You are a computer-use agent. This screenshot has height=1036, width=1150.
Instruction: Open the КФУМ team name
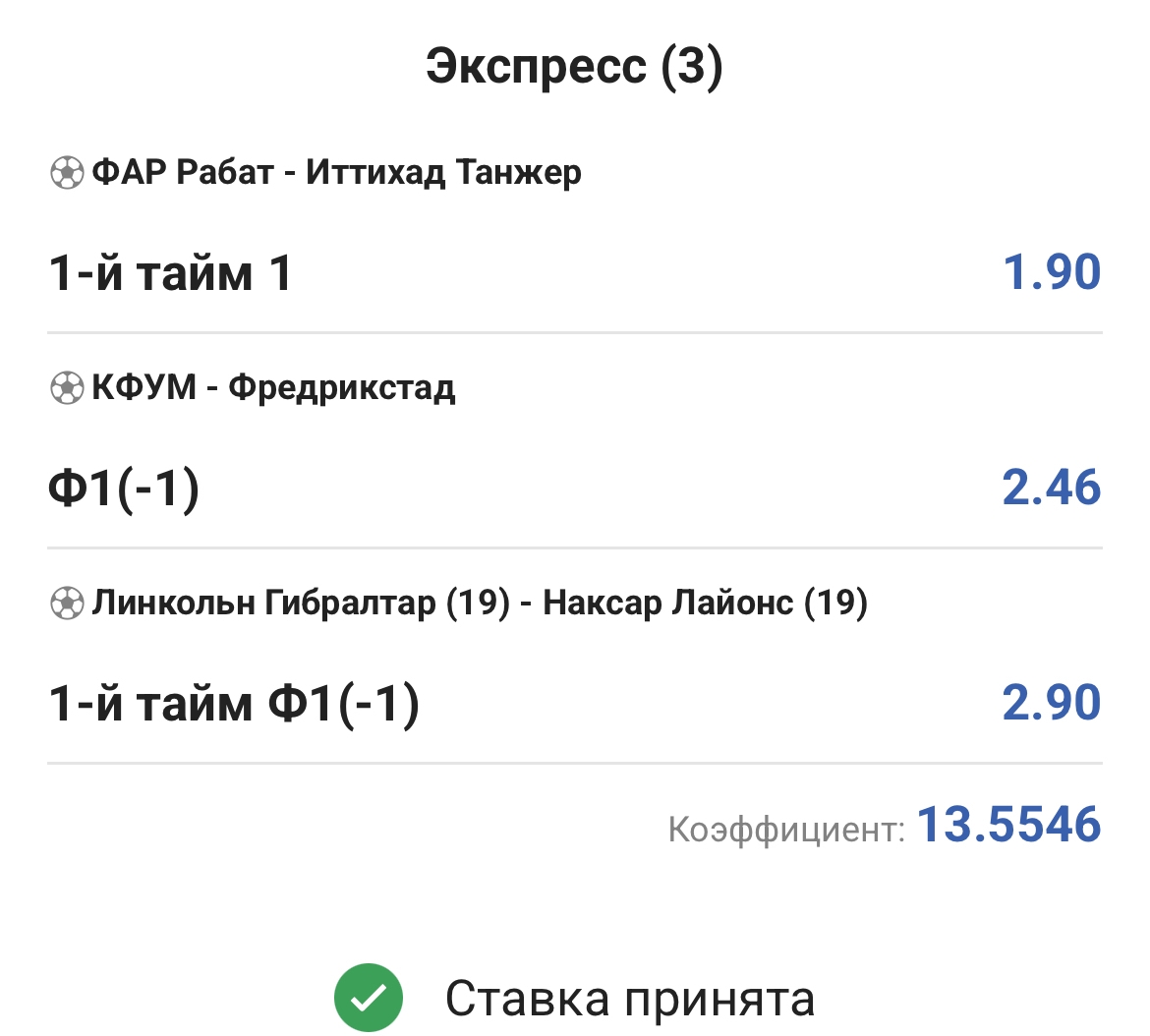click(x=144, y=387)
